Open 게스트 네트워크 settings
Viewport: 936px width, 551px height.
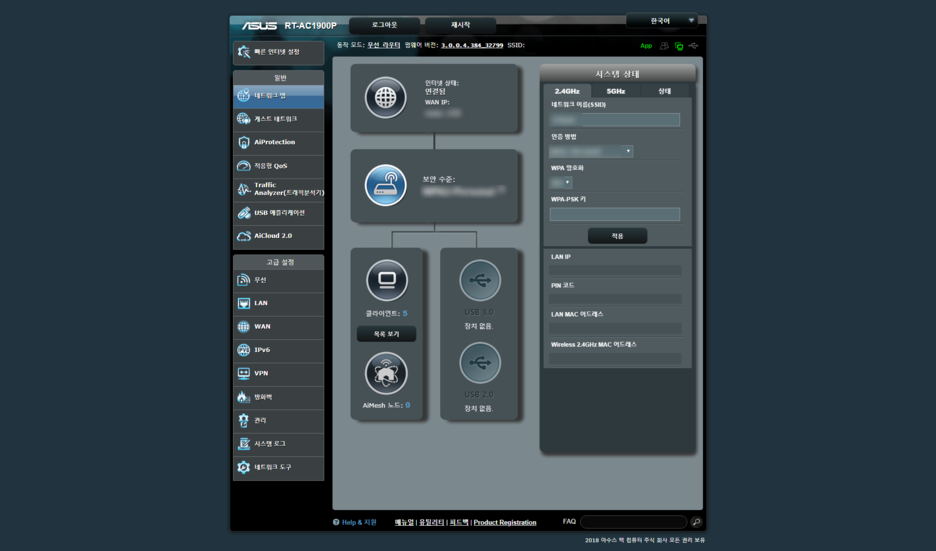(x=278, y=119)
